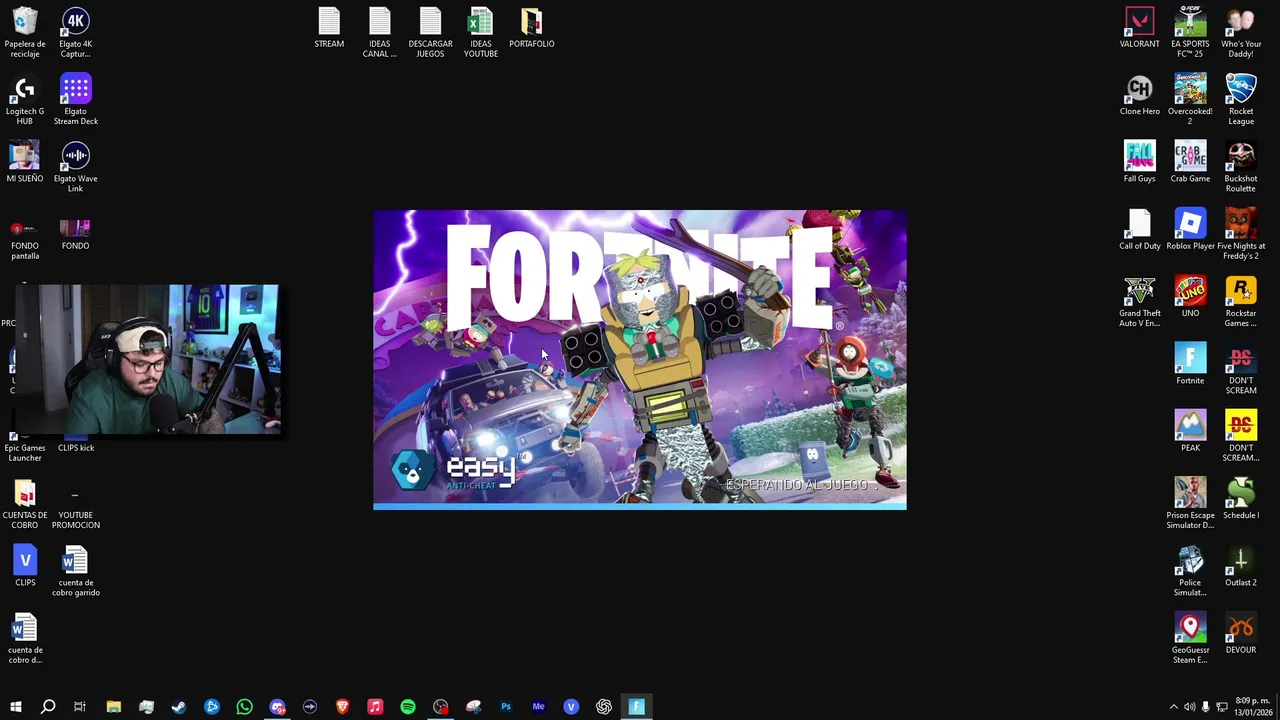Click the webcam overlay window
1280x720 pixels.
pyautogui.click(x=146, y=360)
